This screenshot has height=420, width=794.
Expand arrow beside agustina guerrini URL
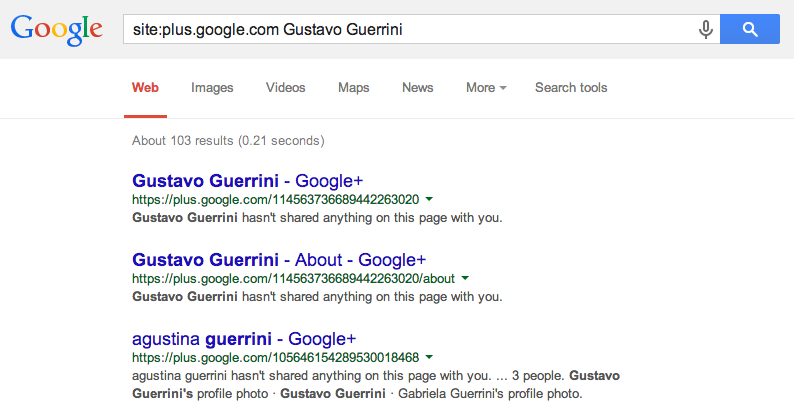429,357
